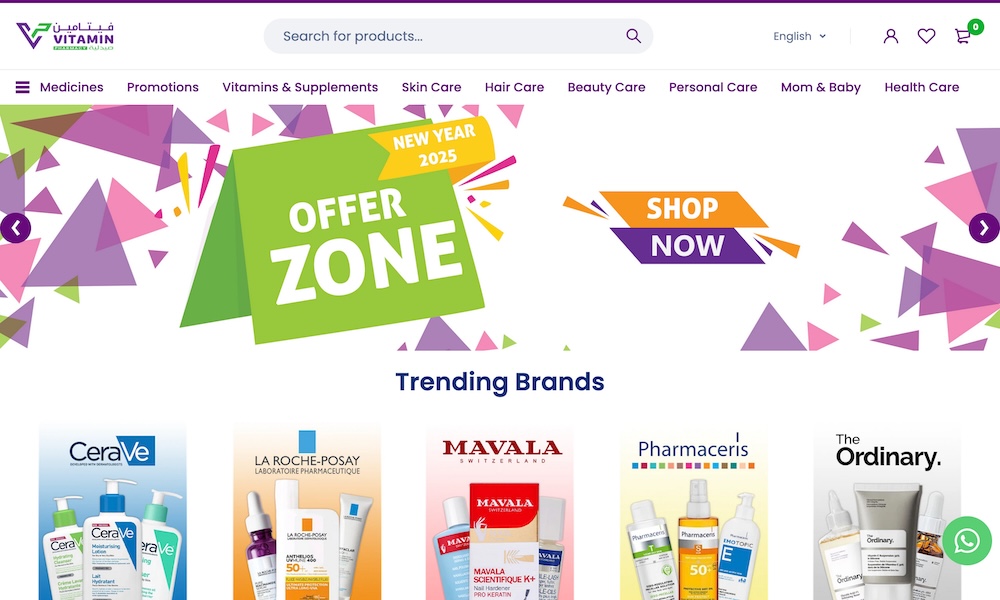Go to Mom & Baby category
Viewport: 1000px width, 600px height.
pos(821,87)
